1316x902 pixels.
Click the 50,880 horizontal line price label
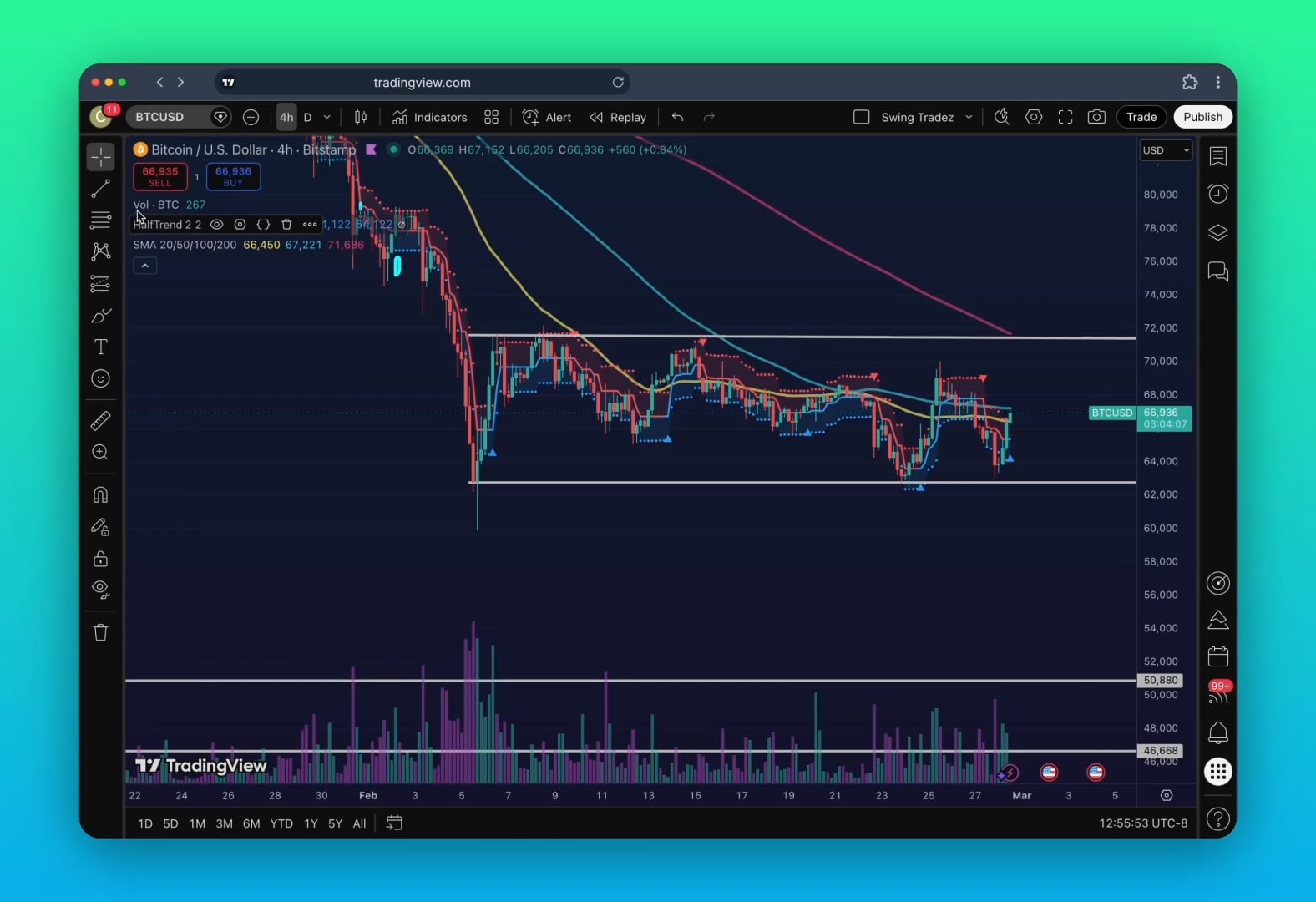1160,681
